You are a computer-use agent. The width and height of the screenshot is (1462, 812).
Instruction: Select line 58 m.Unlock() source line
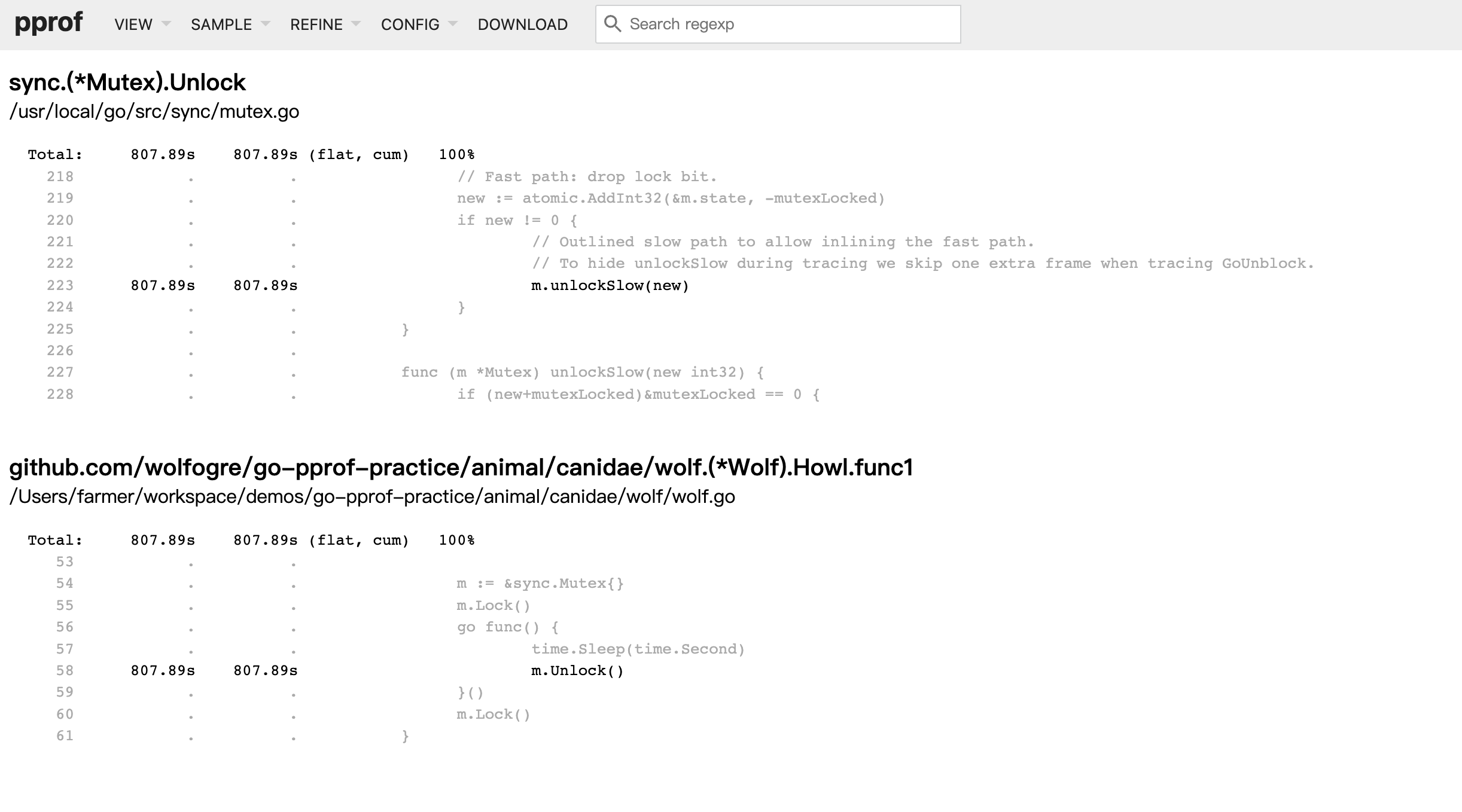click(x=577, y=671)
